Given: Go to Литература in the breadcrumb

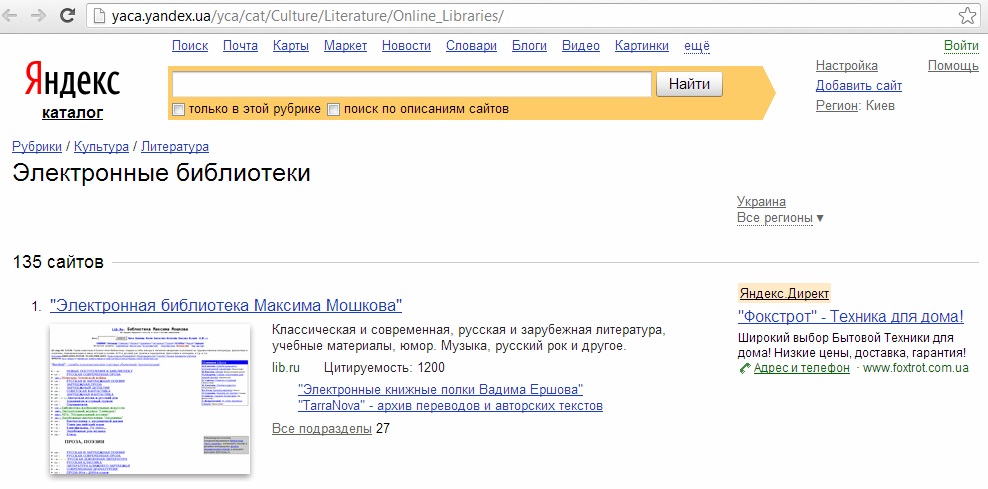Looking at the screenshot, I should [x=175, y=146].
